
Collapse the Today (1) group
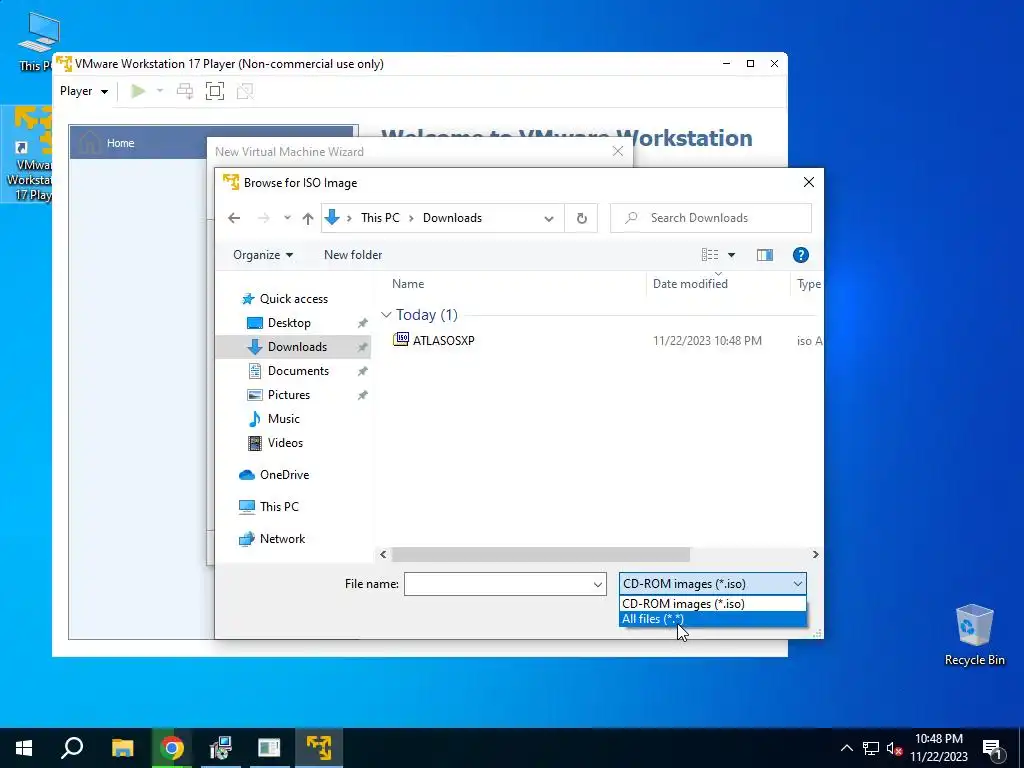coord(386,315)
